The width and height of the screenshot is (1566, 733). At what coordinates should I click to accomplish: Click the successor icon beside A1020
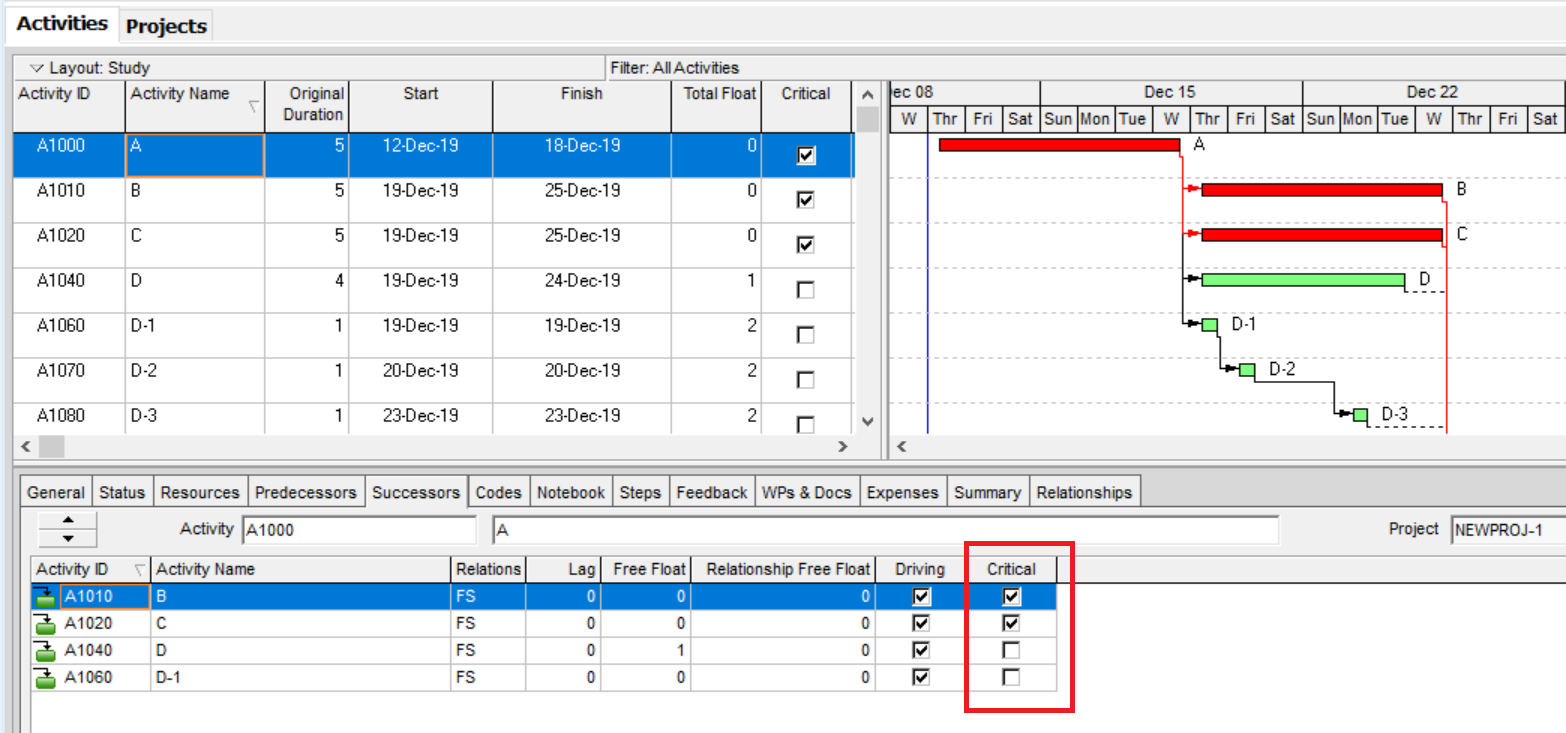(x=46, y=624)
